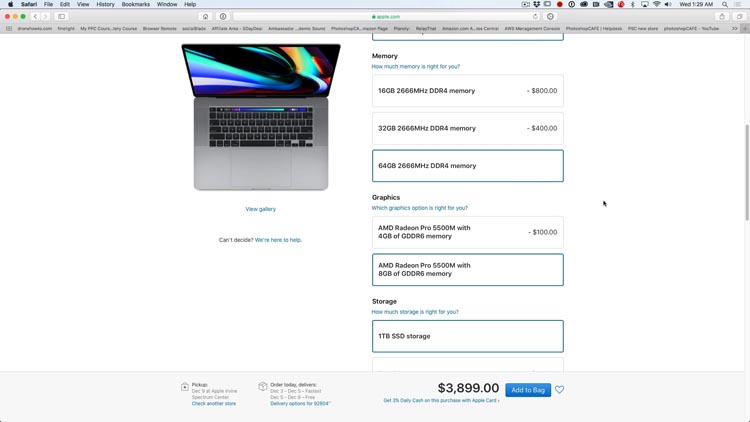The width and height of the screenshot is (750, 422).
Task: Expand hidden bookmarks with the chevron arrows
Action: 734,29
